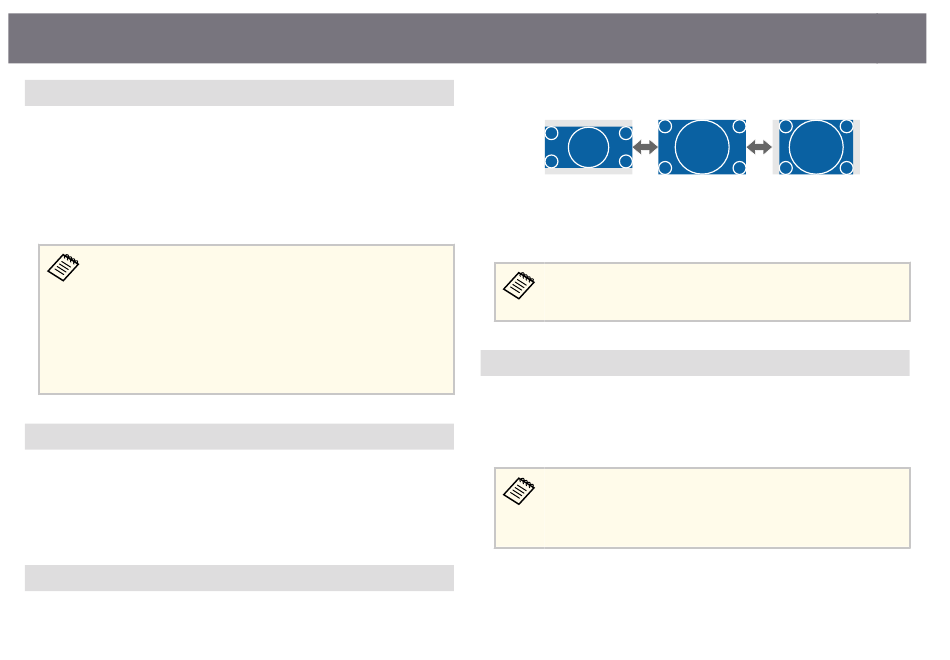Click the dark header bar at the top of the page

point(475,38)
